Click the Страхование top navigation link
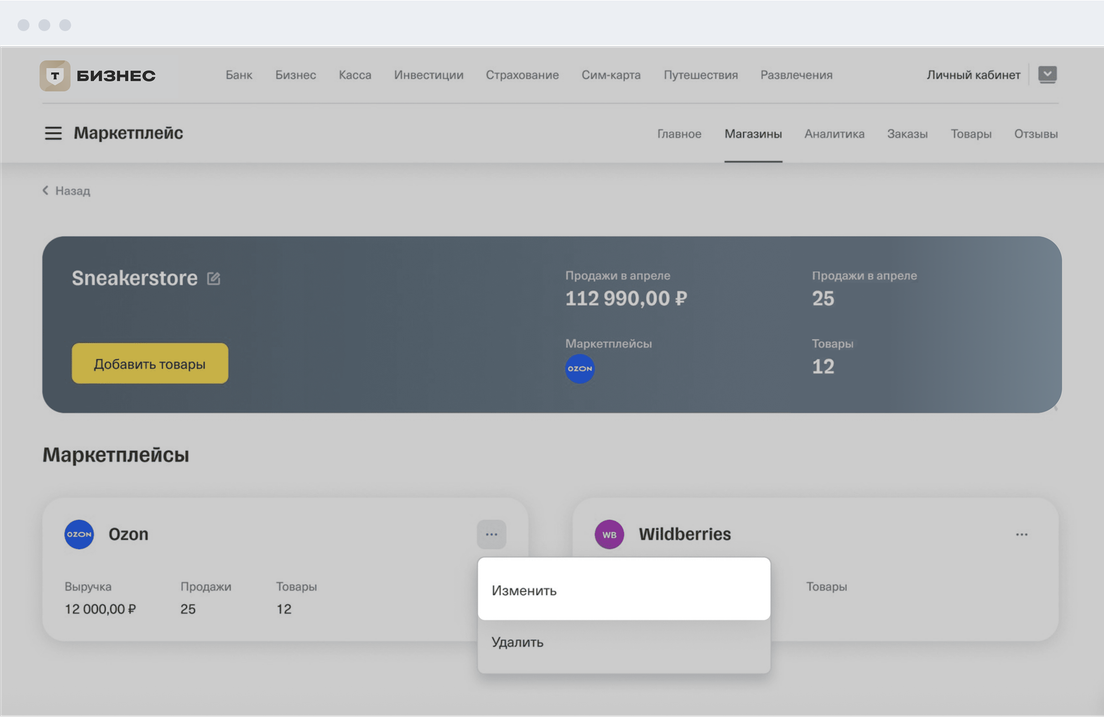1104x717 pixels. [x=522, y=75]
